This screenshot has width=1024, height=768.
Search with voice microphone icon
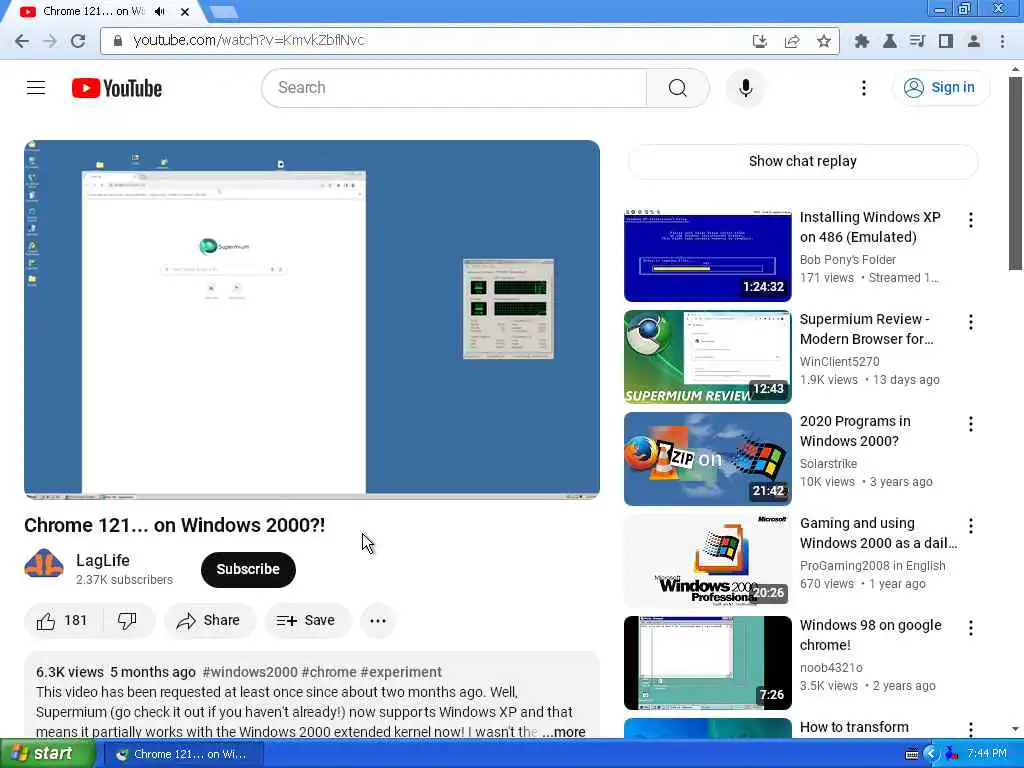(745, 88)
